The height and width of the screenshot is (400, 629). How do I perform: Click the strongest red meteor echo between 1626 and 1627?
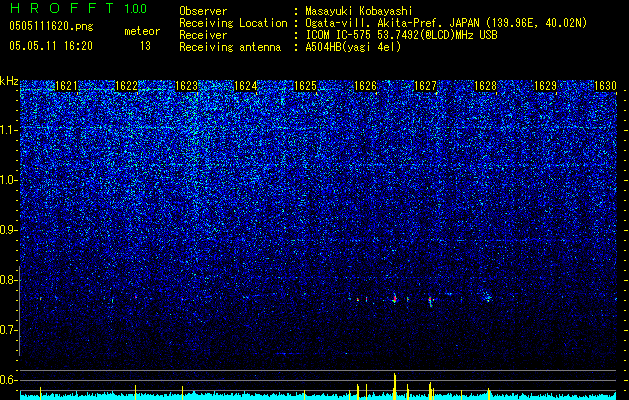coord(395,299)
